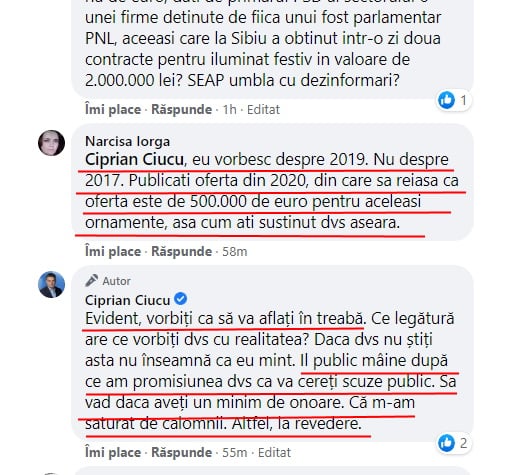Click the like reaction icon on first comment

pyautogui.click(x=446, y=100)
